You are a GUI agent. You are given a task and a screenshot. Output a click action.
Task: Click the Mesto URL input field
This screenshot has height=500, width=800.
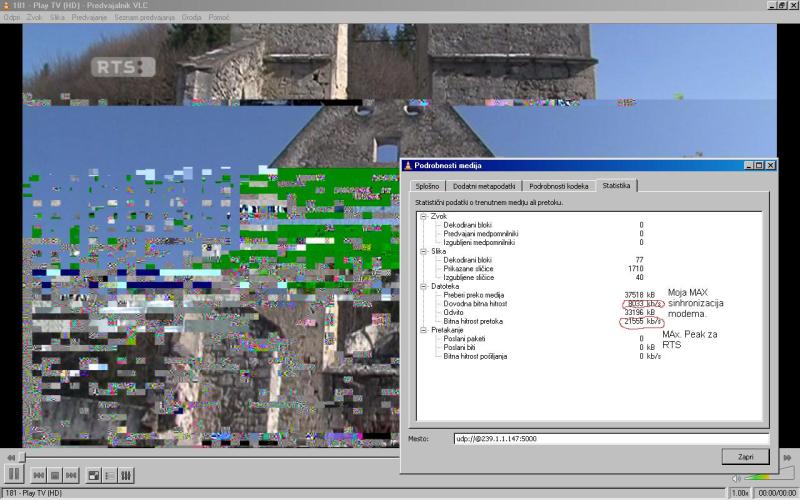(x=610, y=438)
